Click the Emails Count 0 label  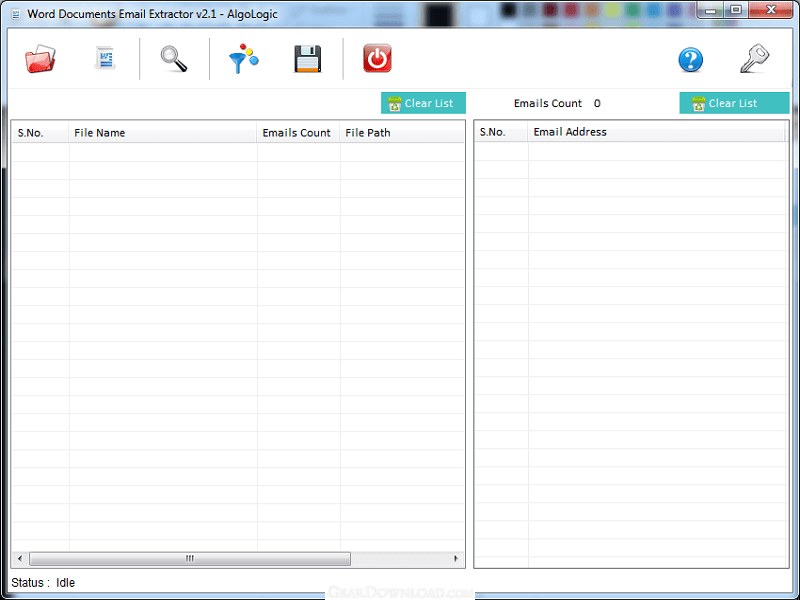[x=557, y=104]
